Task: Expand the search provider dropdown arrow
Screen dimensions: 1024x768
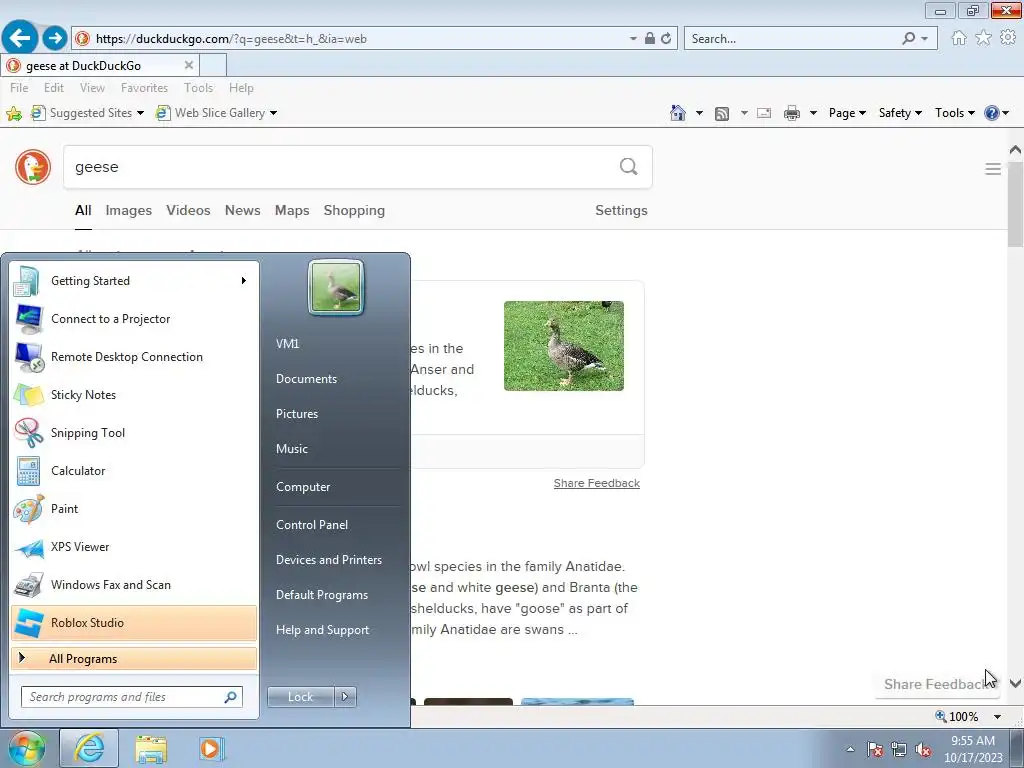Action: tap(925, 39)
